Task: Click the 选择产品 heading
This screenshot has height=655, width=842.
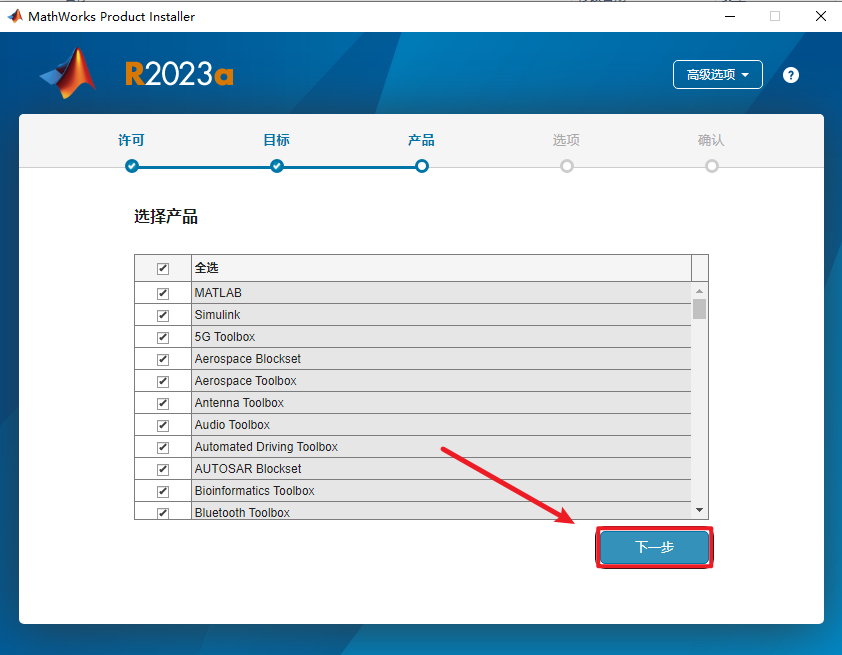Action: tap(166, 217)
